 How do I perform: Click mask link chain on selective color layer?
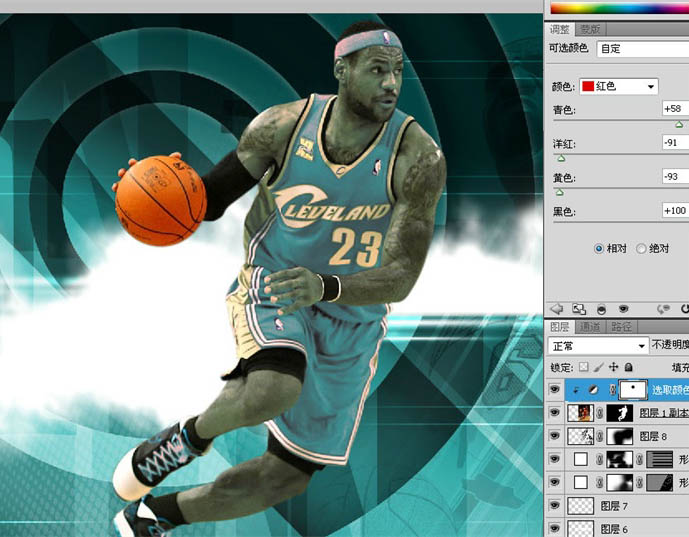click(x=613, y=390)
